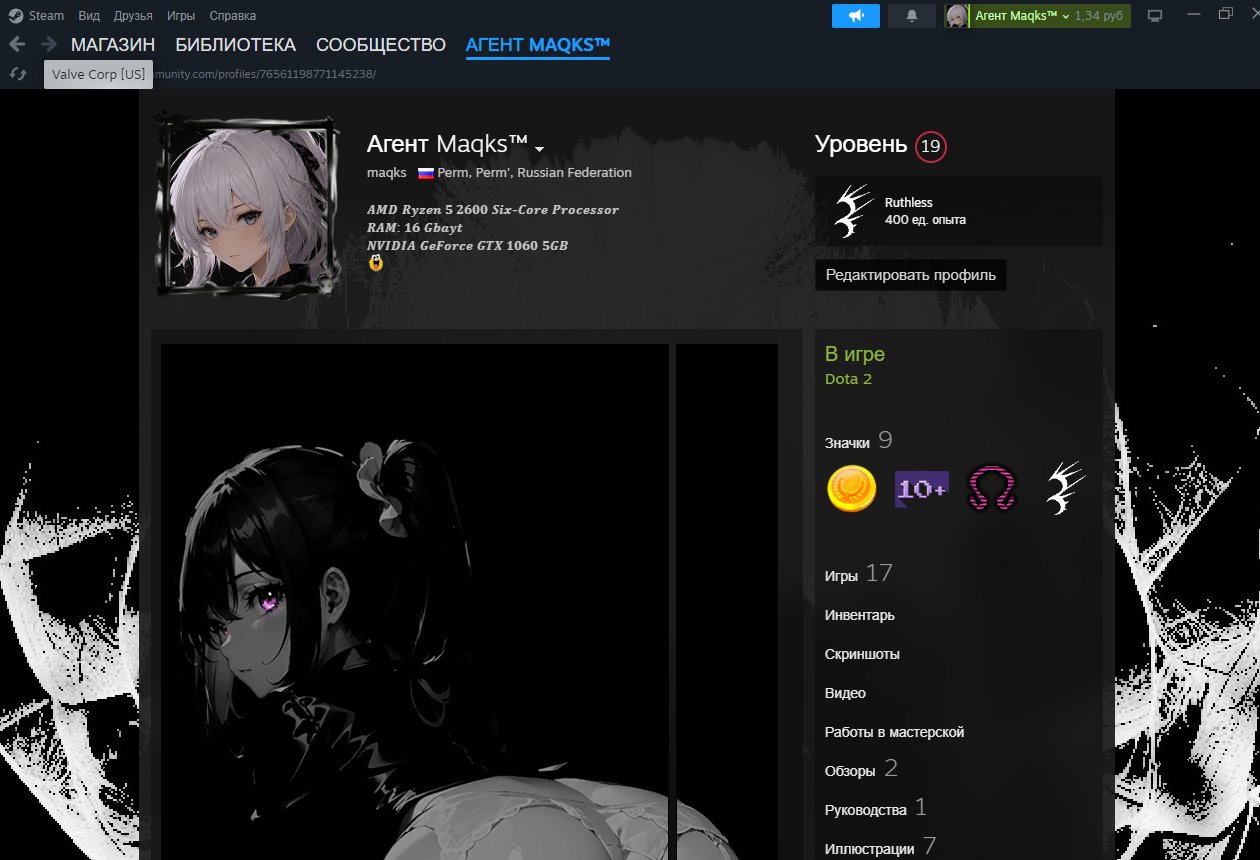This screenshot has height=860, width=1260.
Task: Click the purple 10+ badge
Action: (x=921, y=489)
